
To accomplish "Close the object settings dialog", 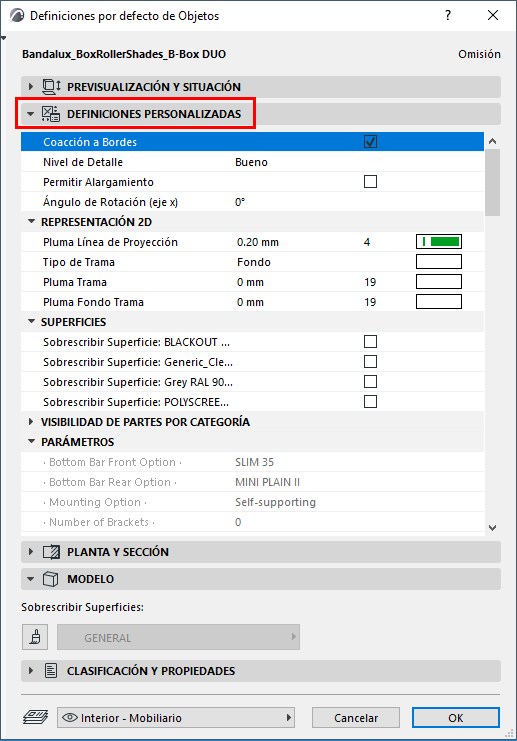I will (x=493, y=15).
